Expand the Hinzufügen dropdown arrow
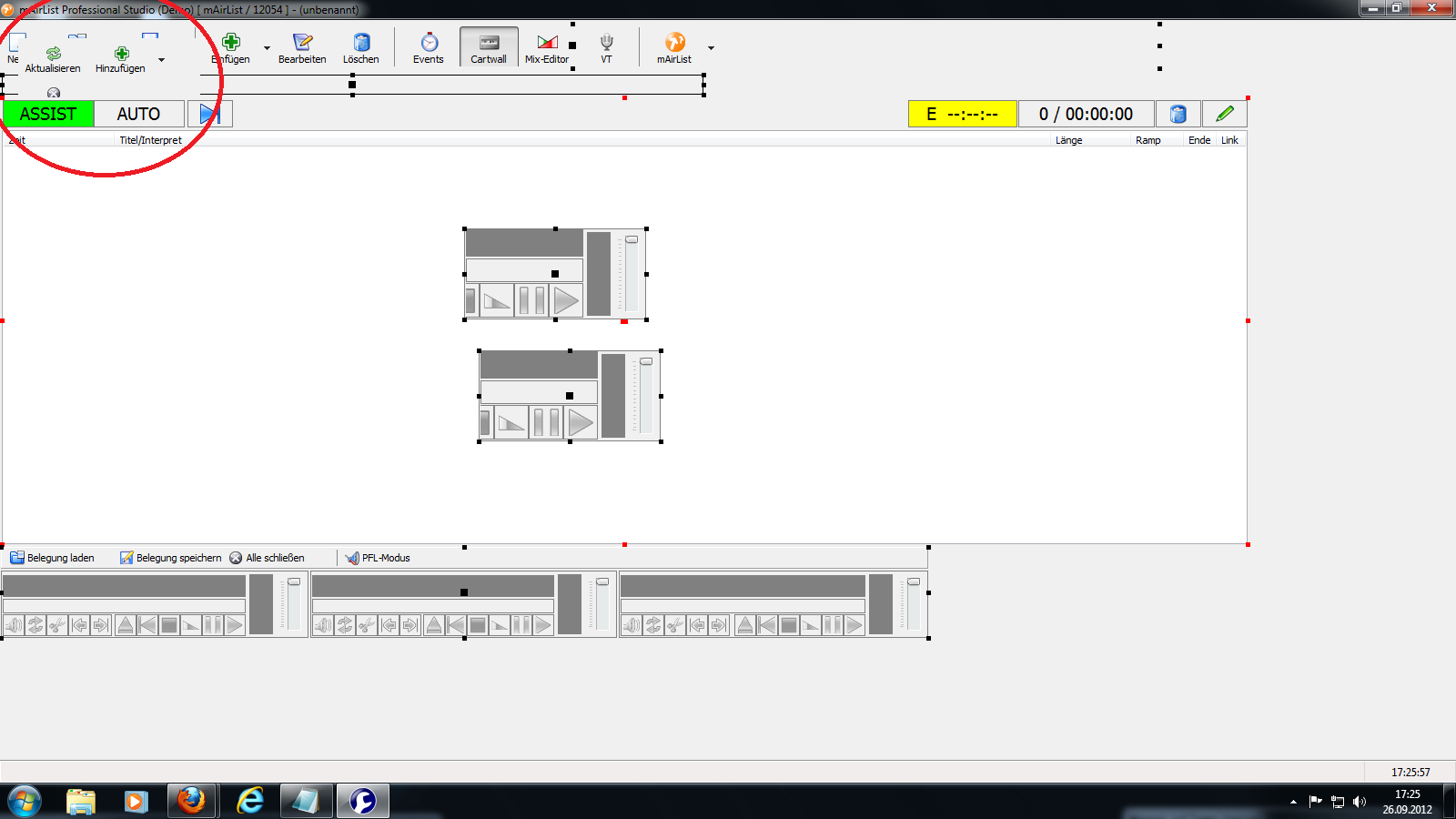Screen dimensions: 1456x819 pyautogui.click(x=161, y=60)
